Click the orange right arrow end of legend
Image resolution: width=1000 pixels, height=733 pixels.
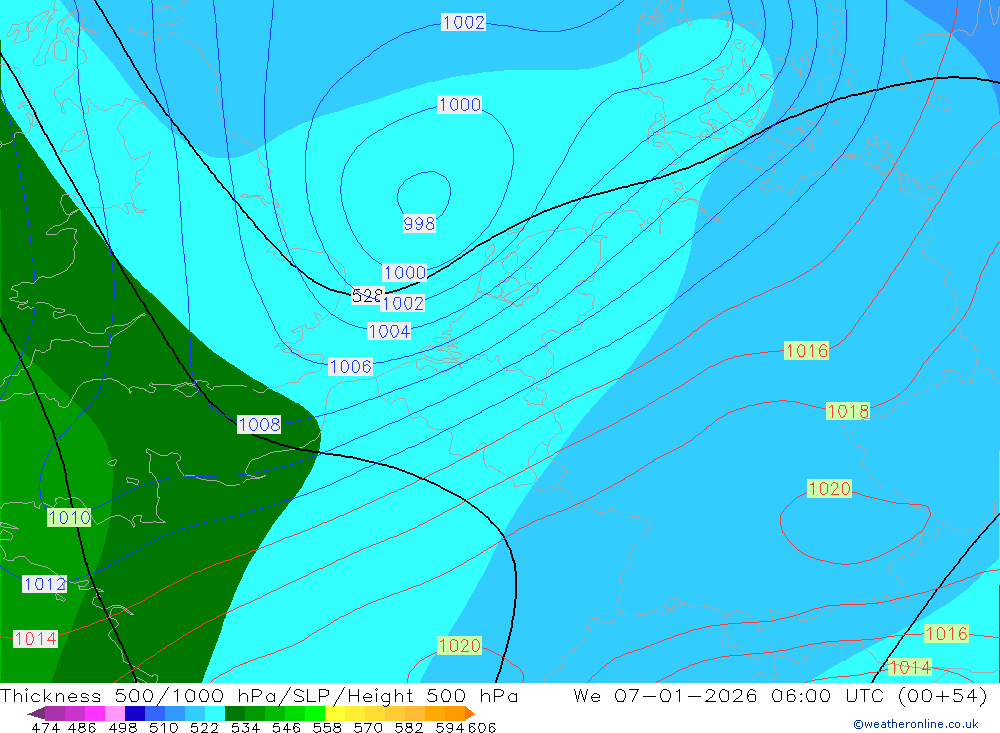(470, 713)
